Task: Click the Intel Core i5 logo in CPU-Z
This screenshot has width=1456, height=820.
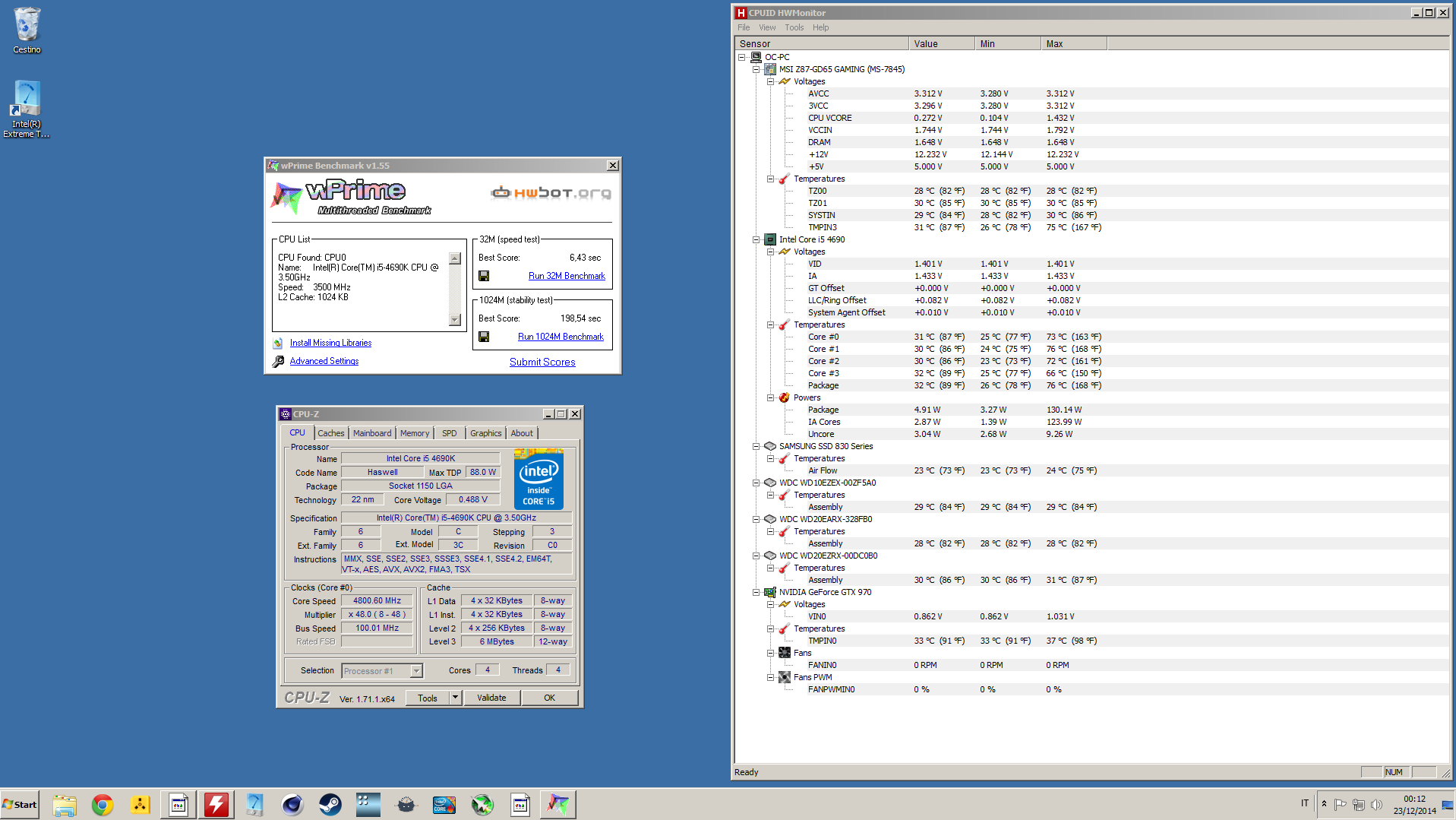Action: (x=538, y=479)
